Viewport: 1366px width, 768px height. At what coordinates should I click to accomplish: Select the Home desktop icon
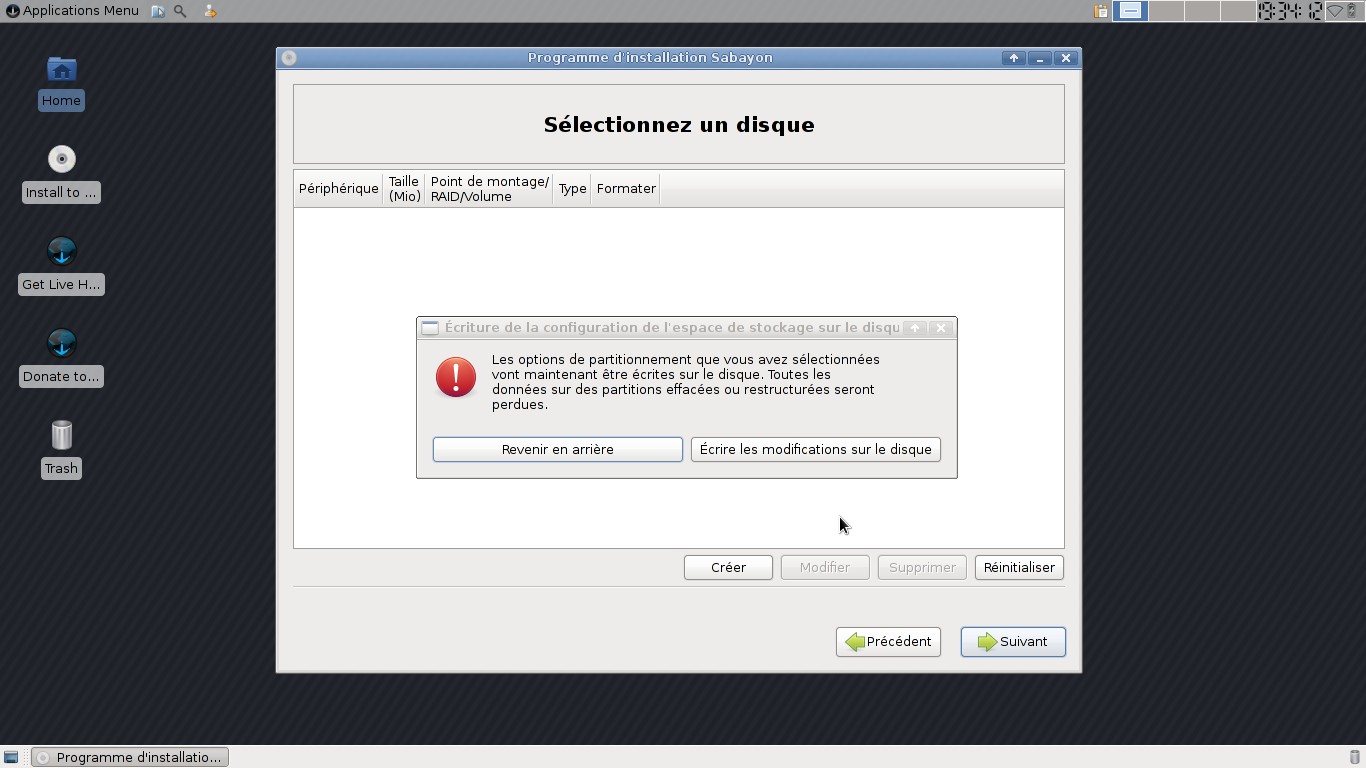click(61, 82)
